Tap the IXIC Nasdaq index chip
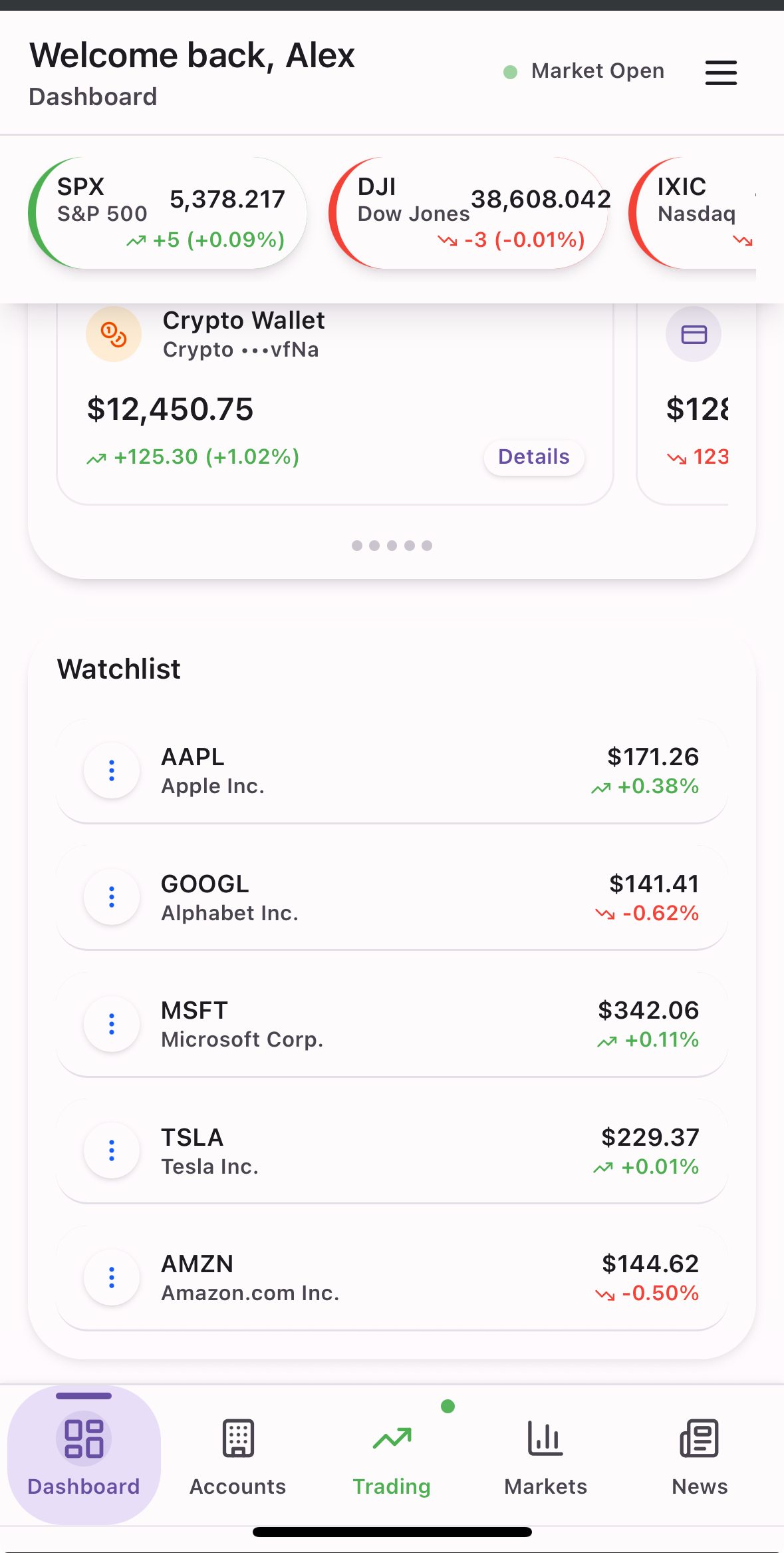 coord(696,213)
